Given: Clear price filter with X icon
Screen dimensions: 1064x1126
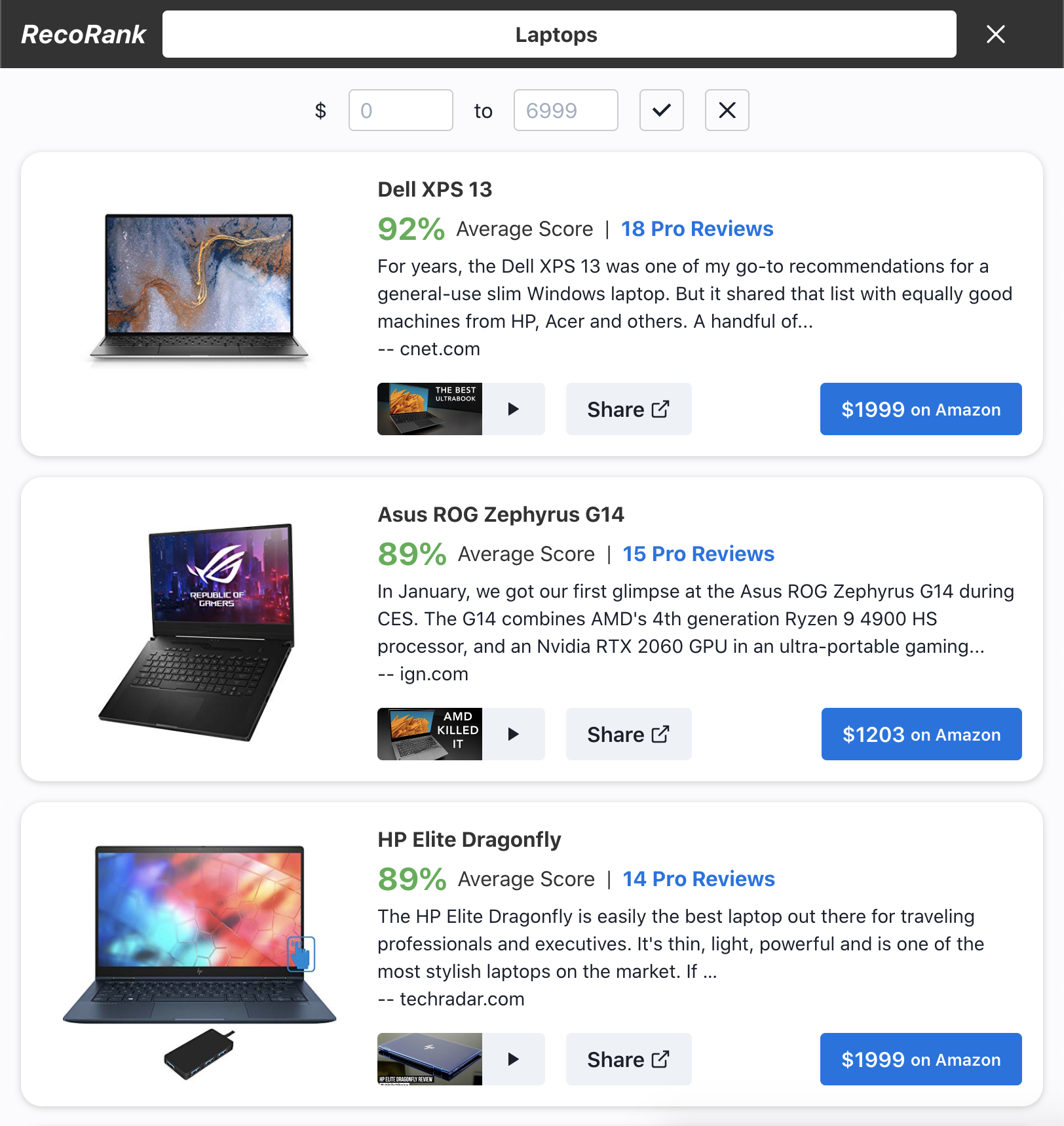Looking at the screenshot, I should pyautogui.click(x=727, y=110).
